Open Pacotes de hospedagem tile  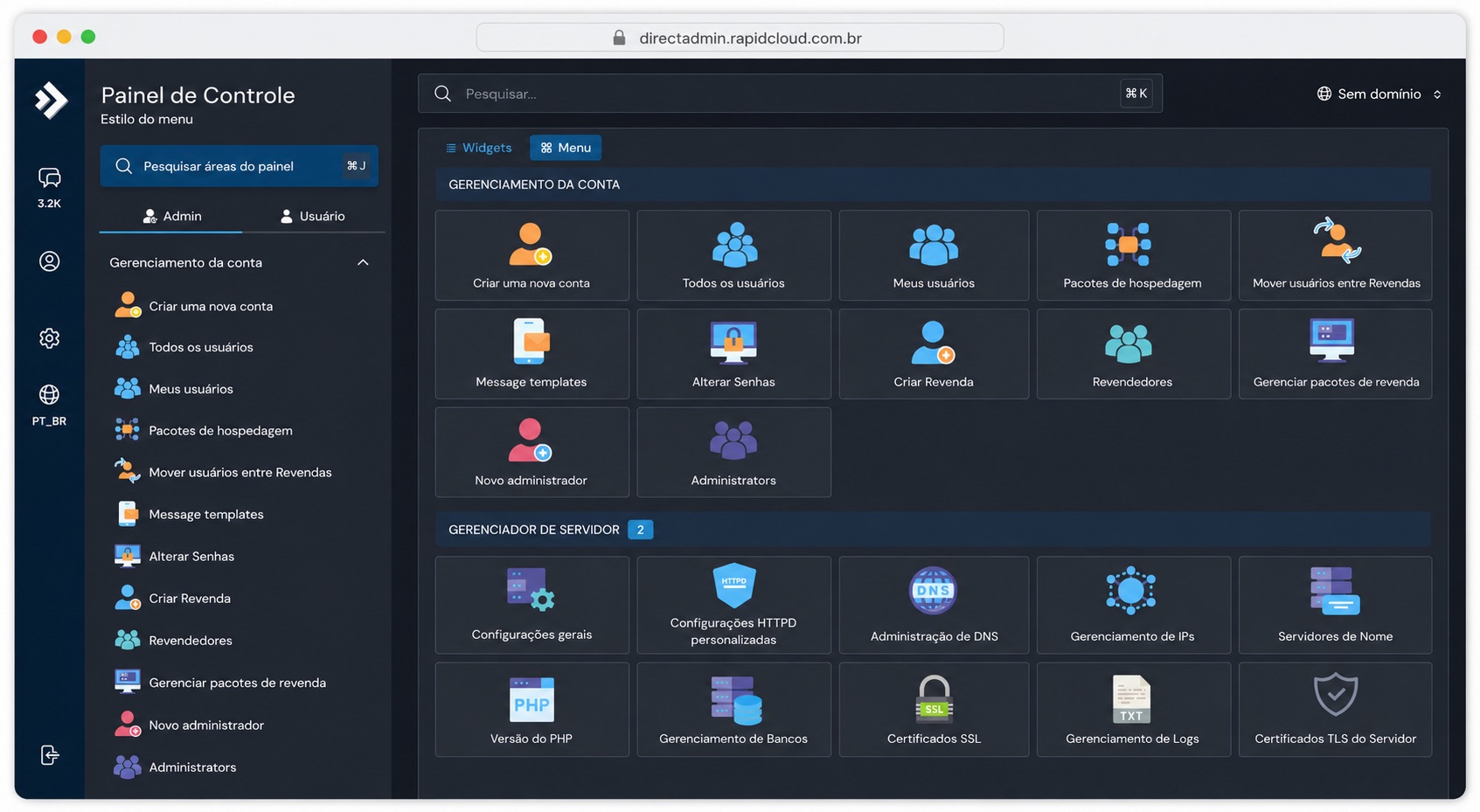point(1133,255)
